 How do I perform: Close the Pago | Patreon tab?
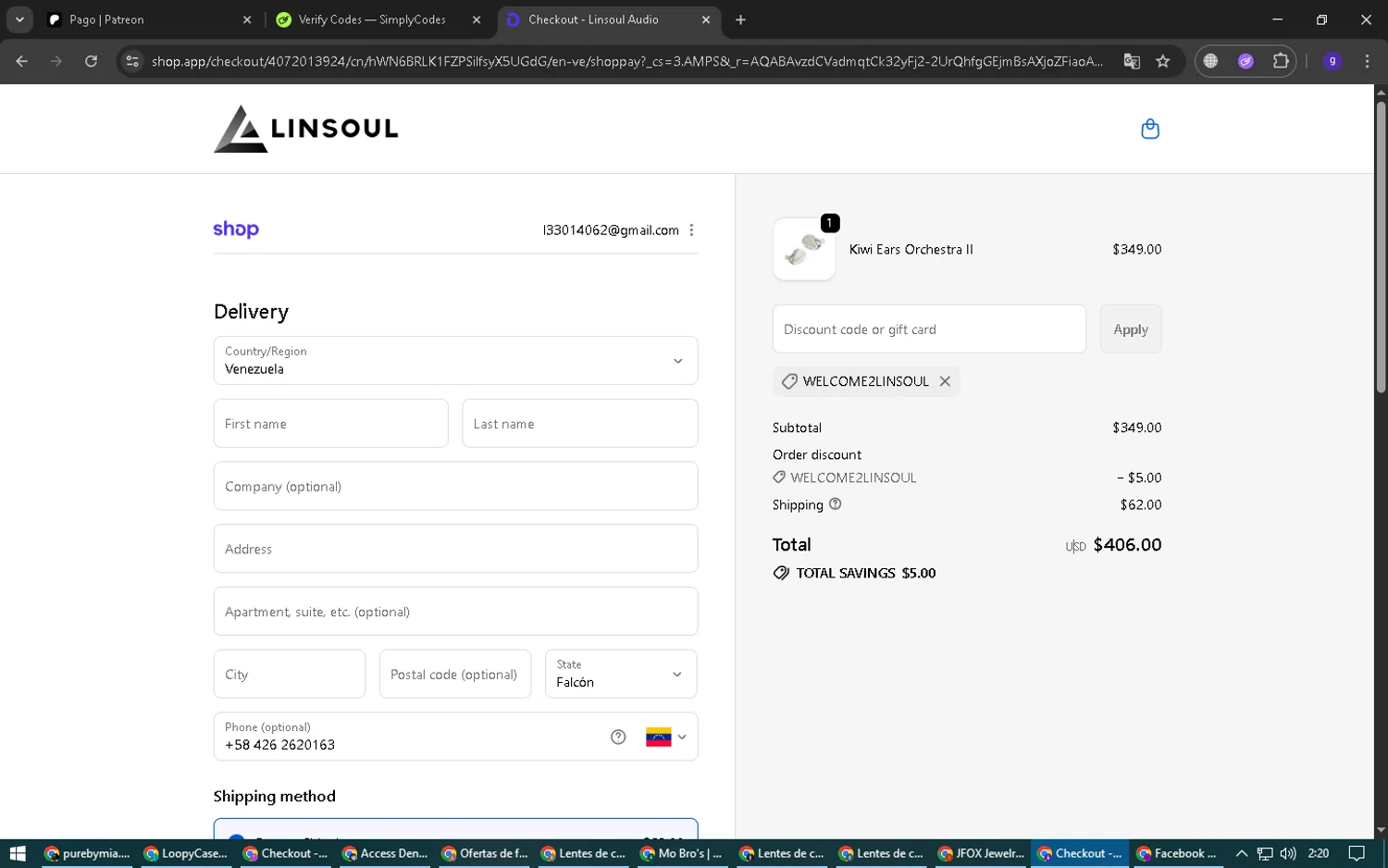point(247,19)
